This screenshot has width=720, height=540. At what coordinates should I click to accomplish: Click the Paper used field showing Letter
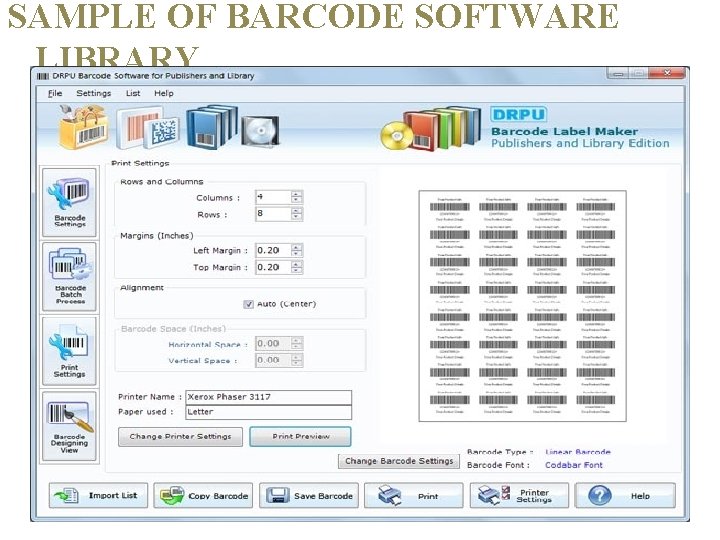pos(269,412)
